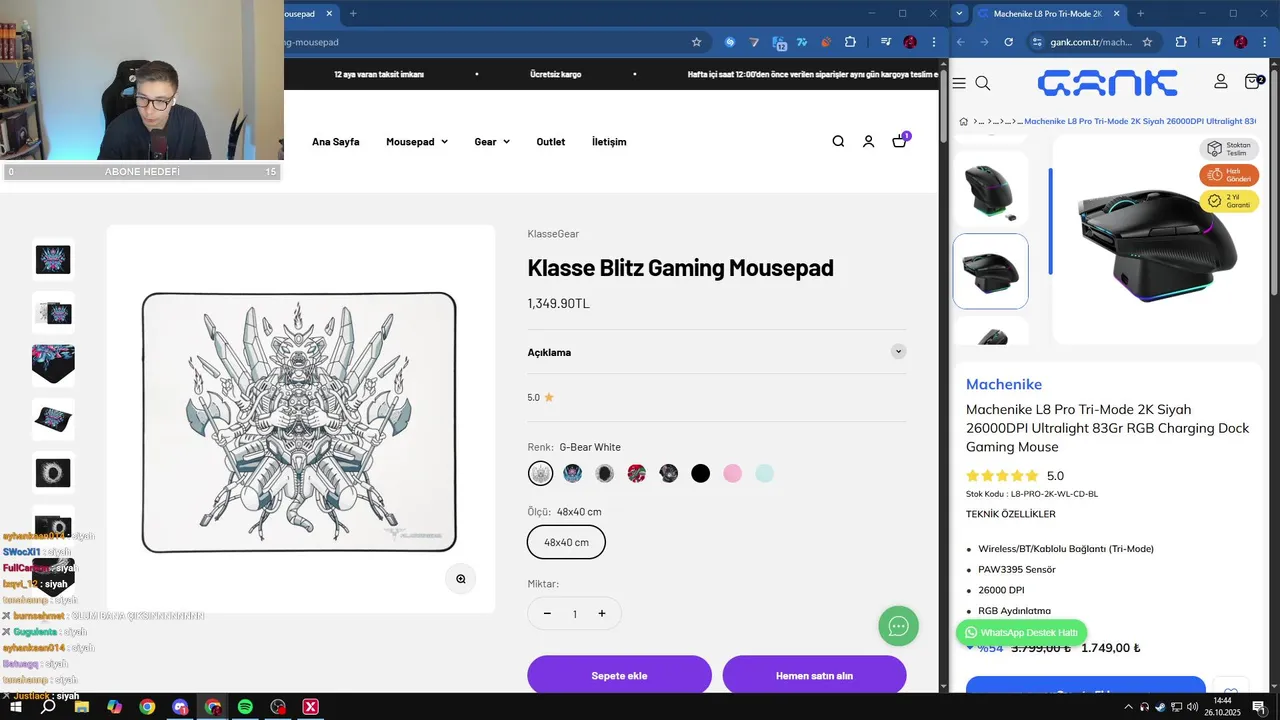
Task: Select the first mousepad thumbnail image
Action: (x=53, y=259)
